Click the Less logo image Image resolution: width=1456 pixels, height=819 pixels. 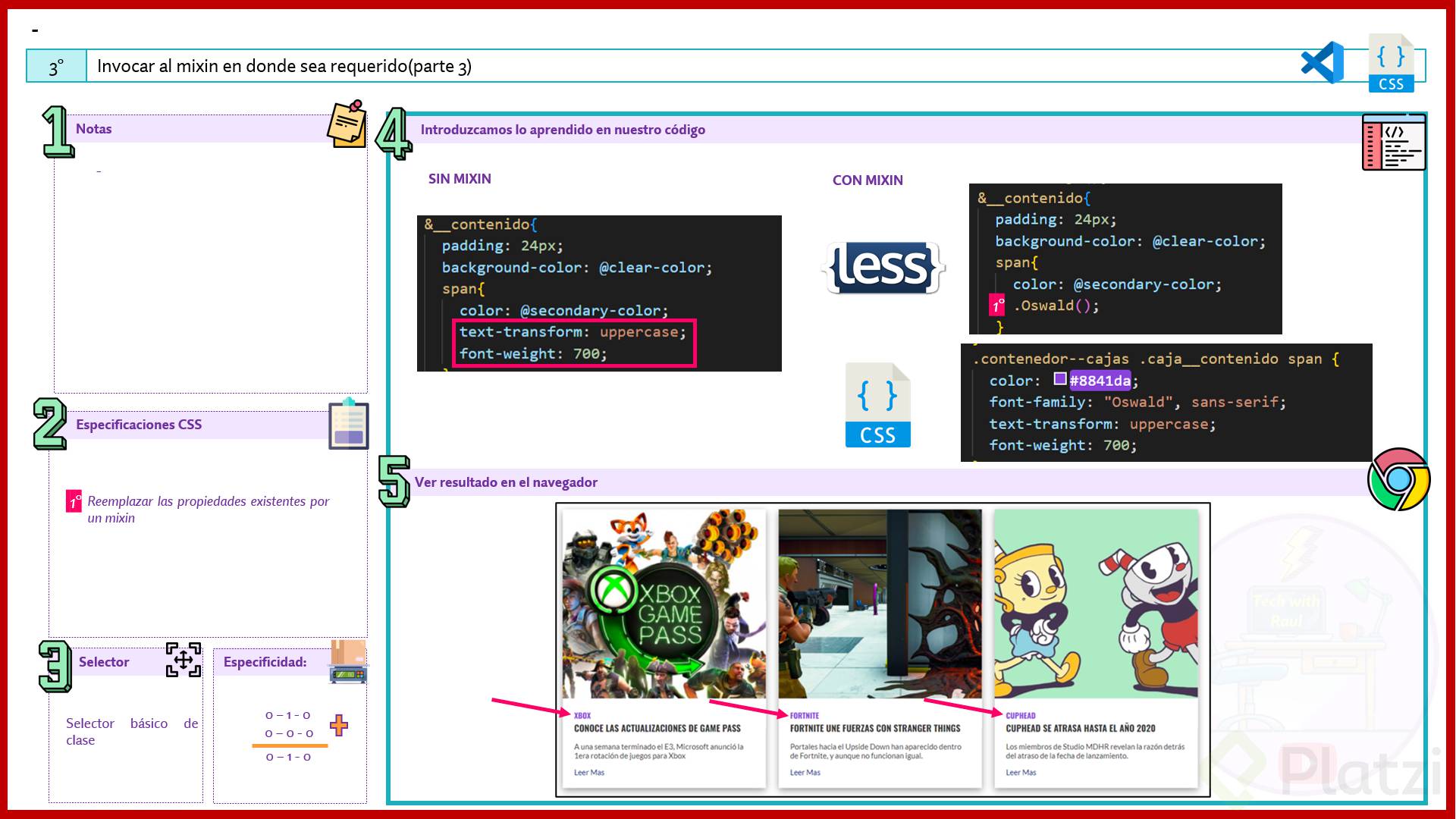pyautogui.click(x=883, y=268)
